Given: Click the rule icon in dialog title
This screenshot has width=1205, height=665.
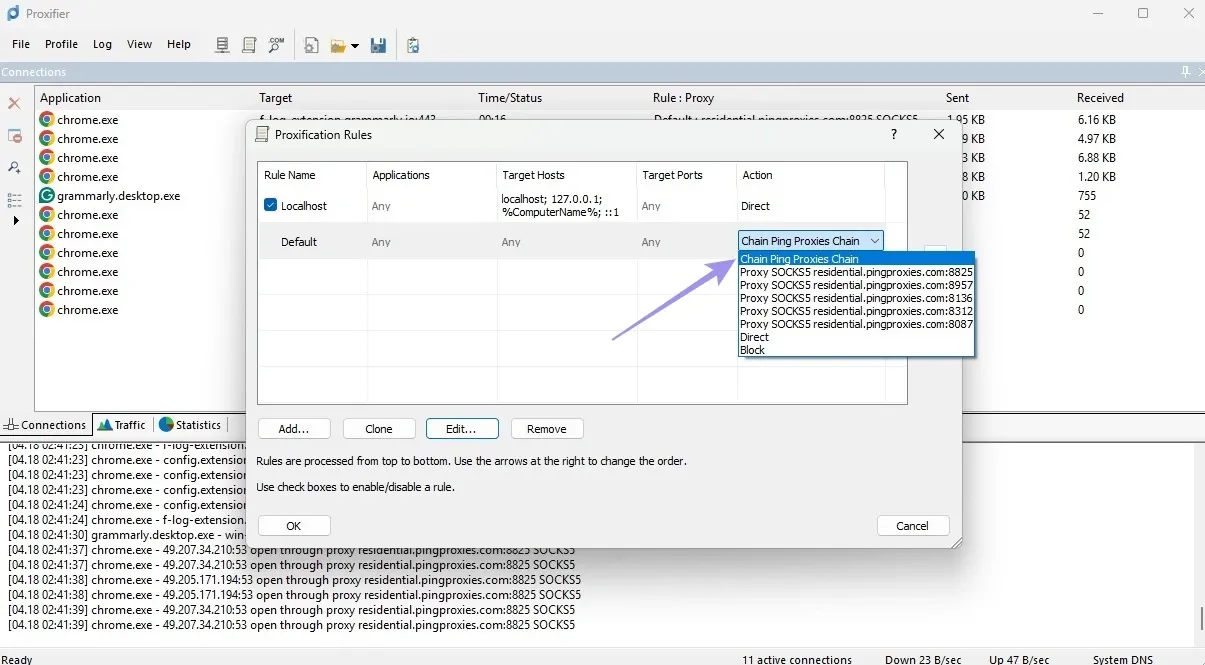Looking at the screenshot, I should click(262, 134).
